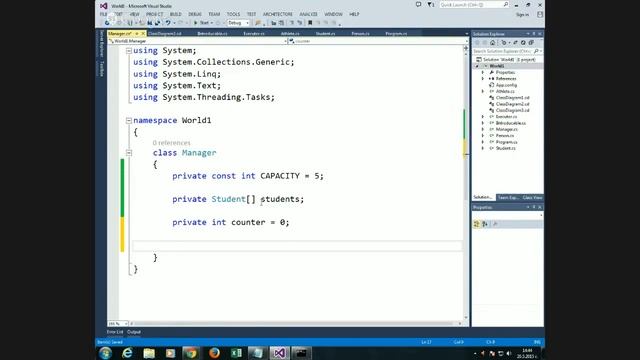Open the DEBUG menu
The height and width of the screenshot is (360, 640).
(195, 14)
